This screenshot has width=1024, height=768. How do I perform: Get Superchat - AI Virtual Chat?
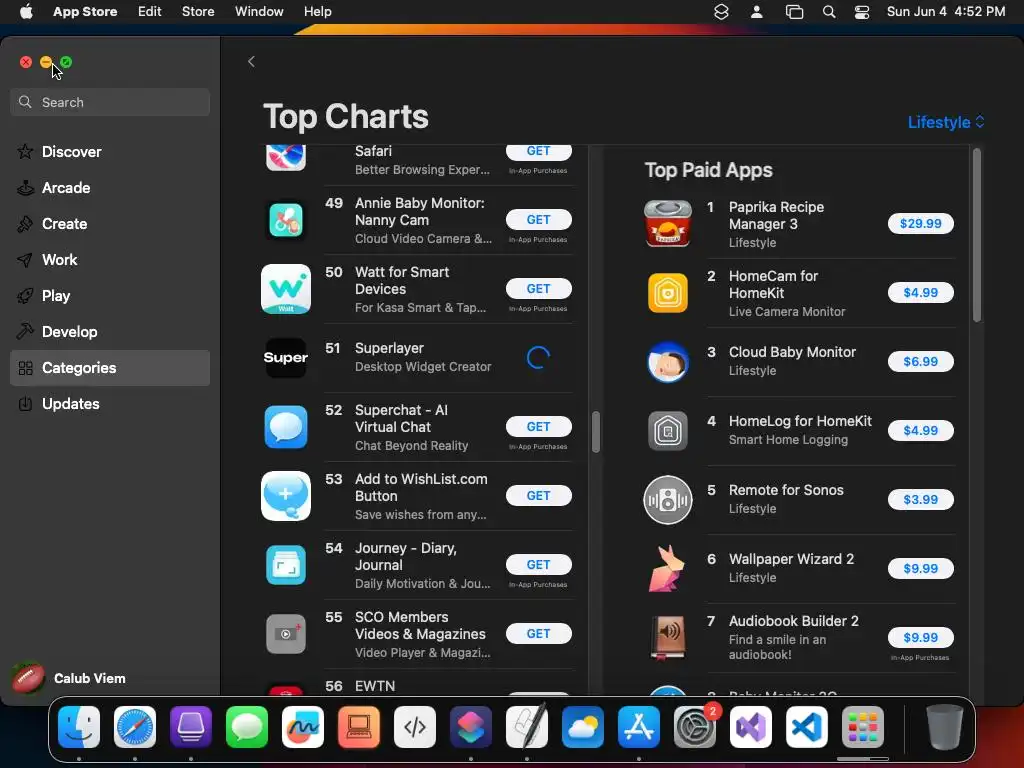click(x=538, y=426)
